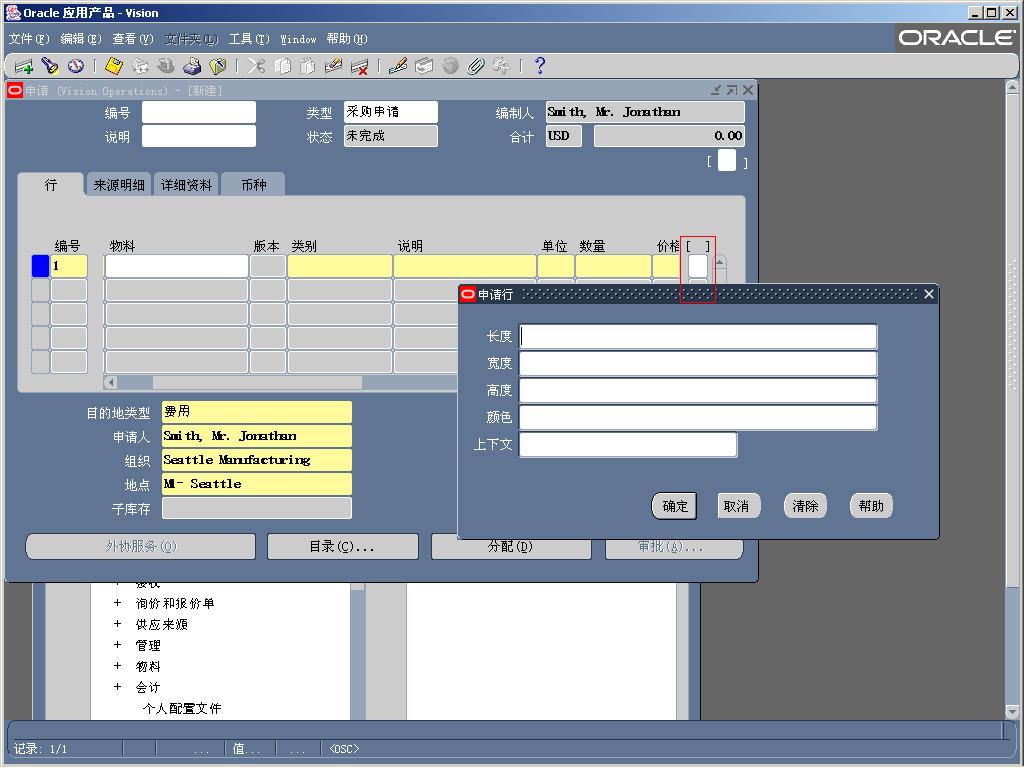
Task: Click the Paste icon in toolbar
Action: [308, 66]
